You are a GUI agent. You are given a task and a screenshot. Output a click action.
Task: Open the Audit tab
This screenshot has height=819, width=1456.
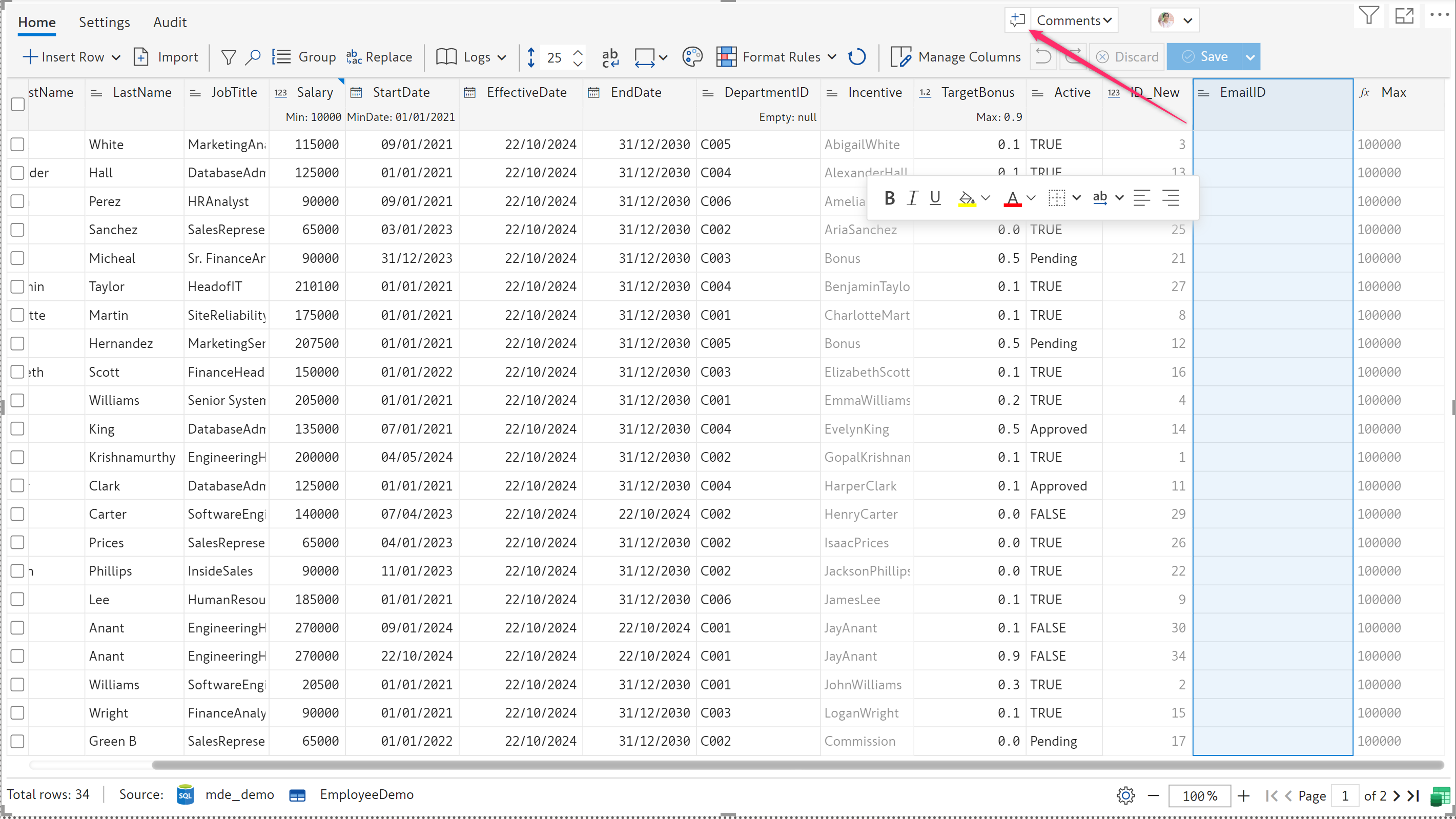point(170,22)
